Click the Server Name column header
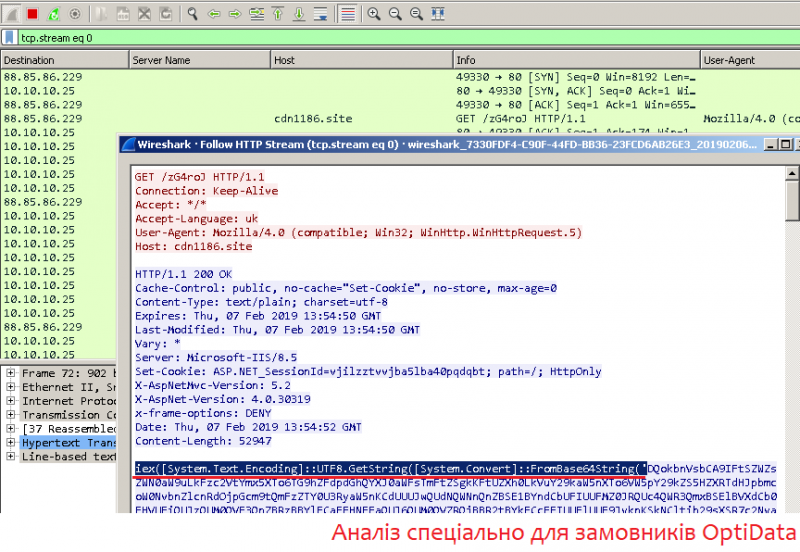This screenshot has width=800, height=552. pos(160,60)
